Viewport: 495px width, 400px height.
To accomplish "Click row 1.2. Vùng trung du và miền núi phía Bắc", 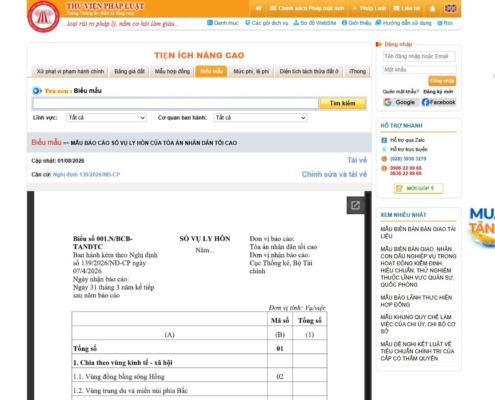I will click(x=199, y=390).
